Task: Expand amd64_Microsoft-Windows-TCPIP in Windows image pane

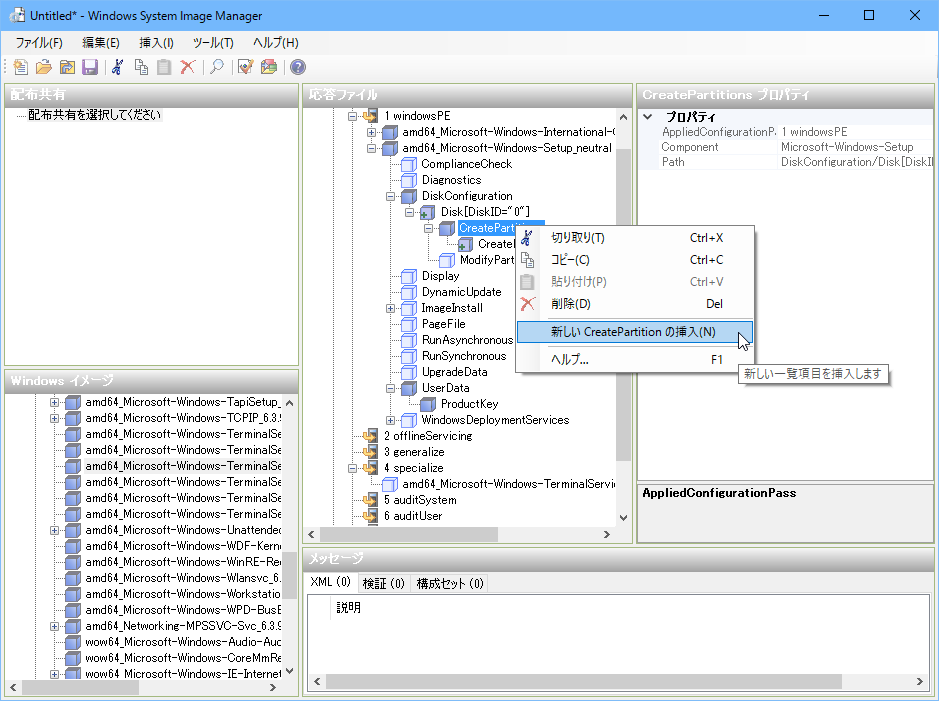Action: click(54, 418)
